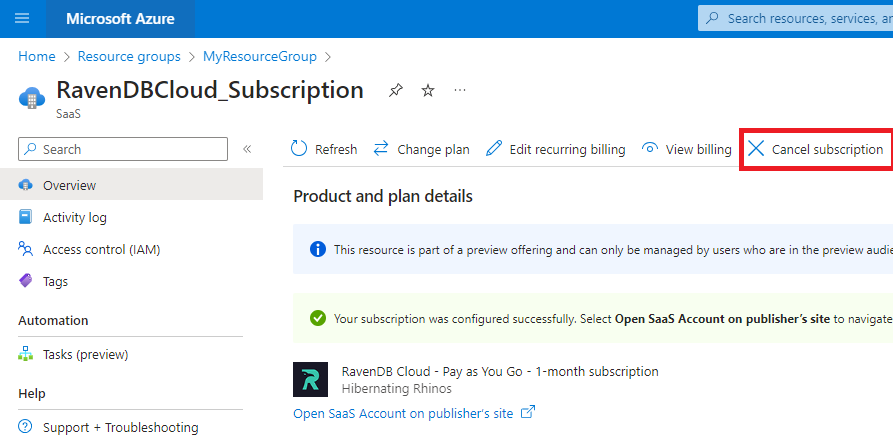Click the green success checkmark icon
This screenshot has width=893, height=437.
318,318
